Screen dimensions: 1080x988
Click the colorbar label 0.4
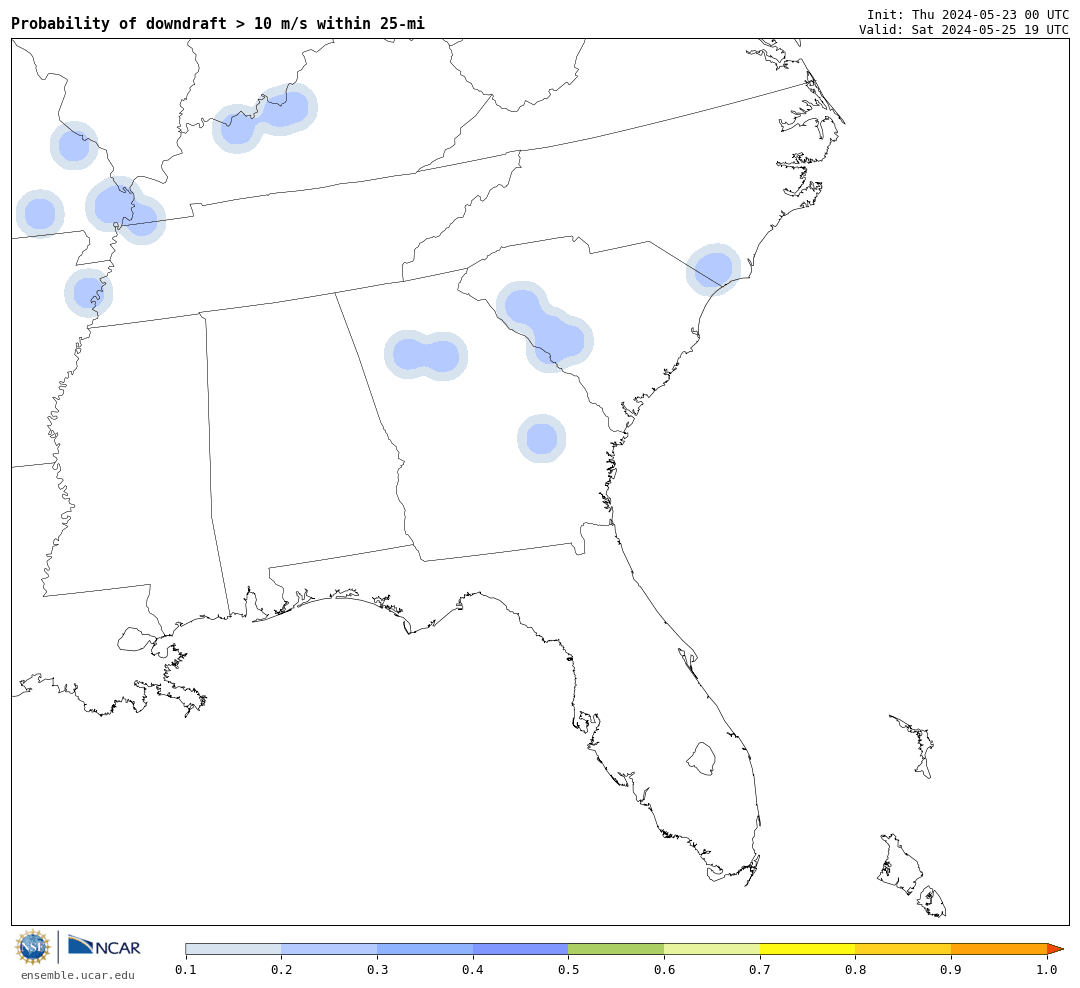click(473, 970)
